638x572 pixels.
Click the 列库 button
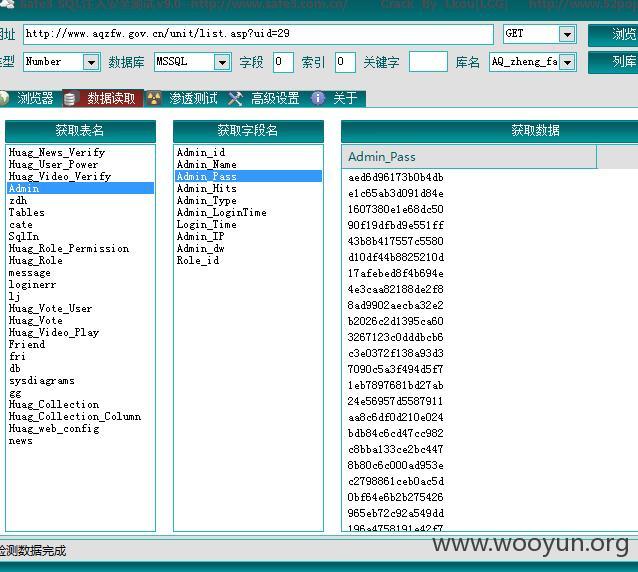pos(613,62)
